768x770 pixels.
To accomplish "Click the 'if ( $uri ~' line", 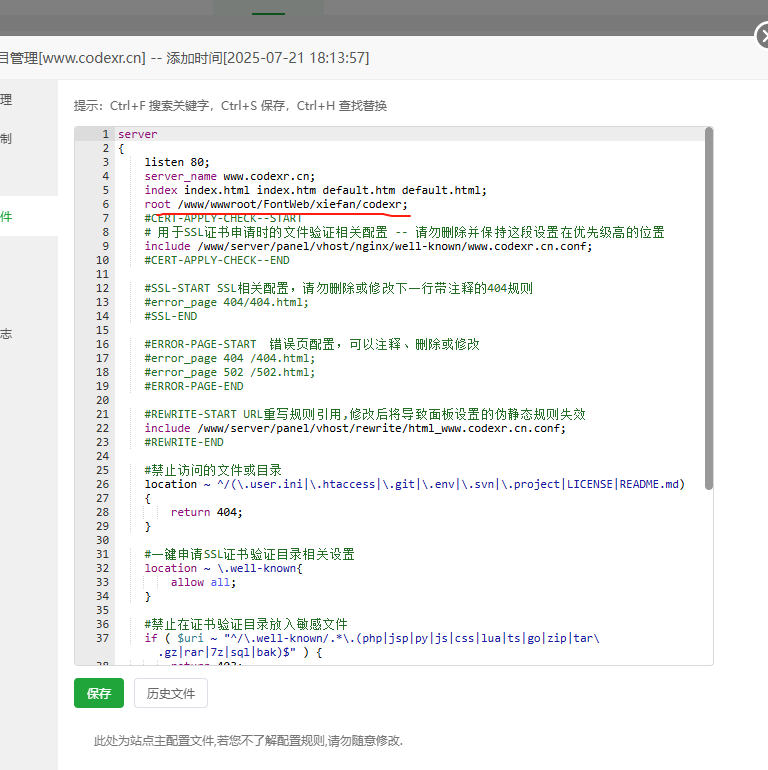I will tap(372, 638).
